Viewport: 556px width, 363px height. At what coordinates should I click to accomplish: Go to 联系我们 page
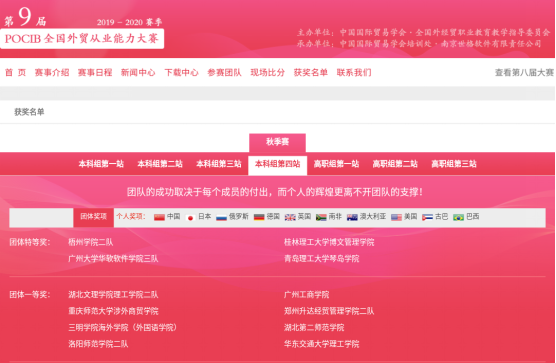pos(354,73)
